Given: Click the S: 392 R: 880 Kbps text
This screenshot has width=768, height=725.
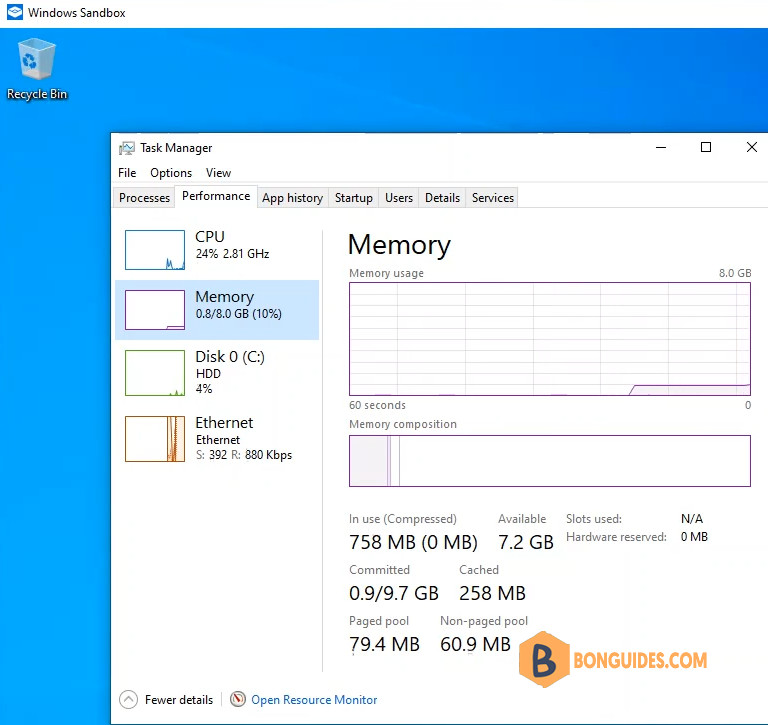Looking at the screenshot, I should click(244, 455).
